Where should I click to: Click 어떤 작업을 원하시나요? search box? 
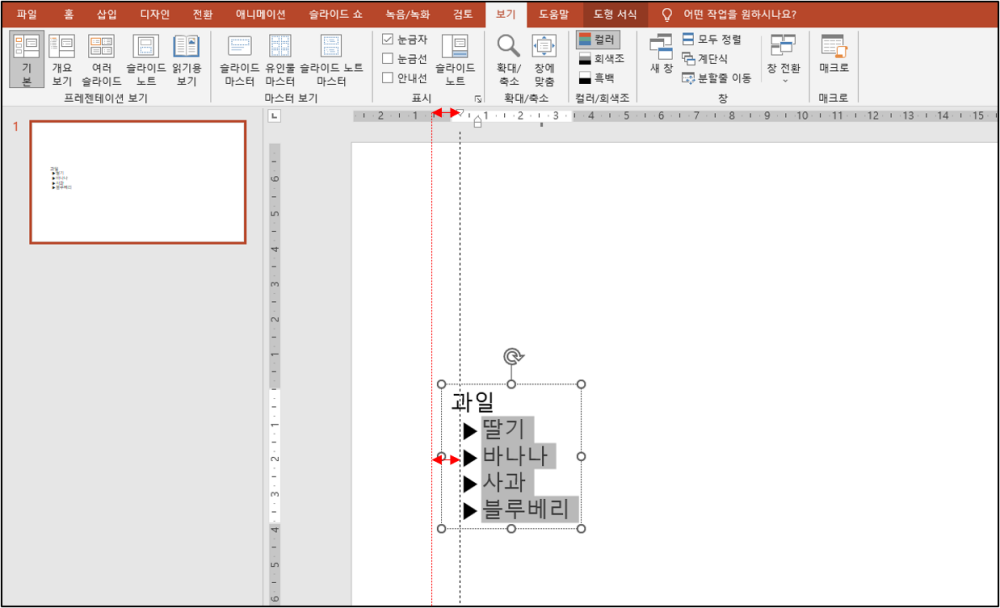pos(739,14)
